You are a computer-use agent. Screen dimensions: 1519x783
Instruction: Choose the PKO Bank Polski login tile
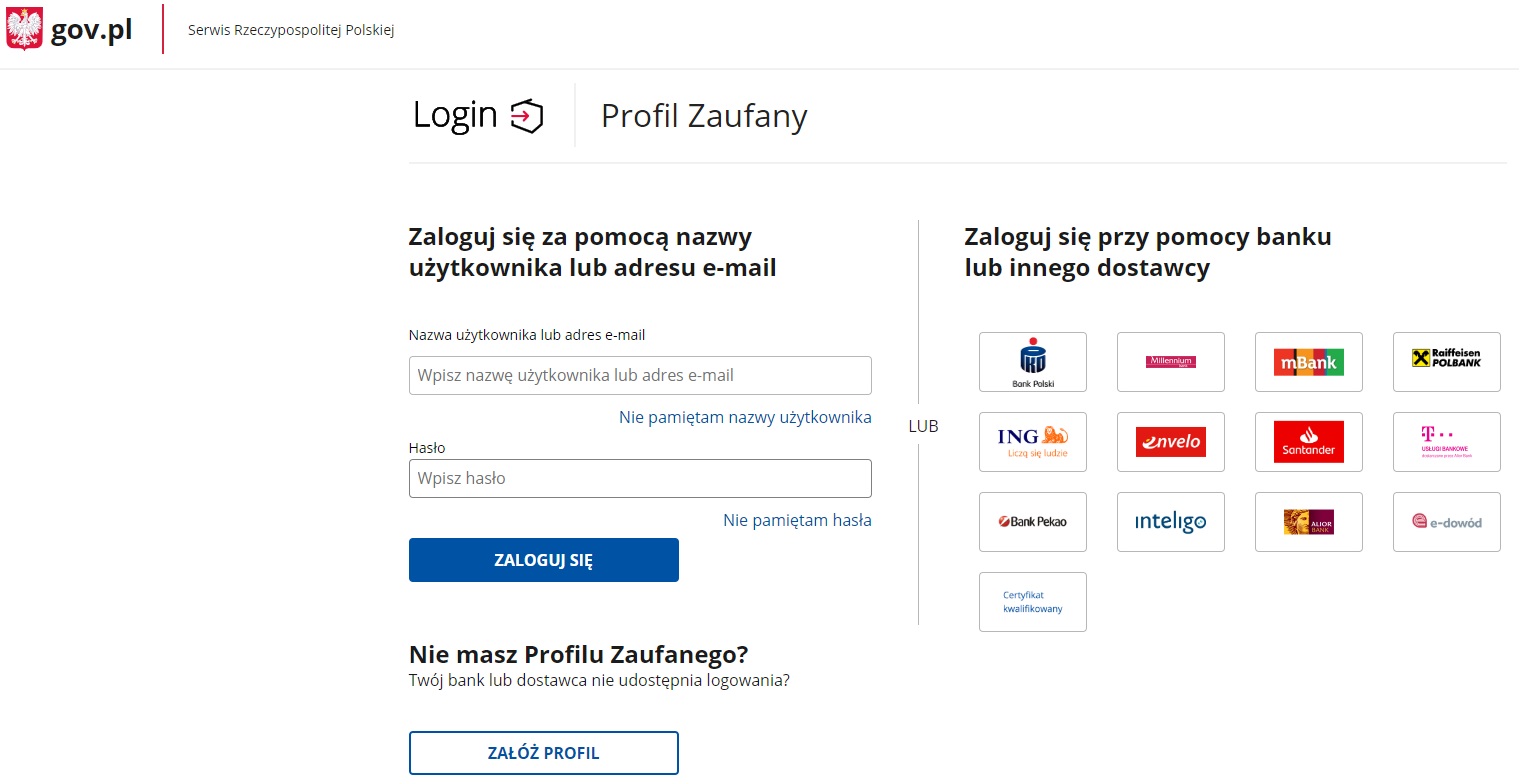pos(1033,362)
